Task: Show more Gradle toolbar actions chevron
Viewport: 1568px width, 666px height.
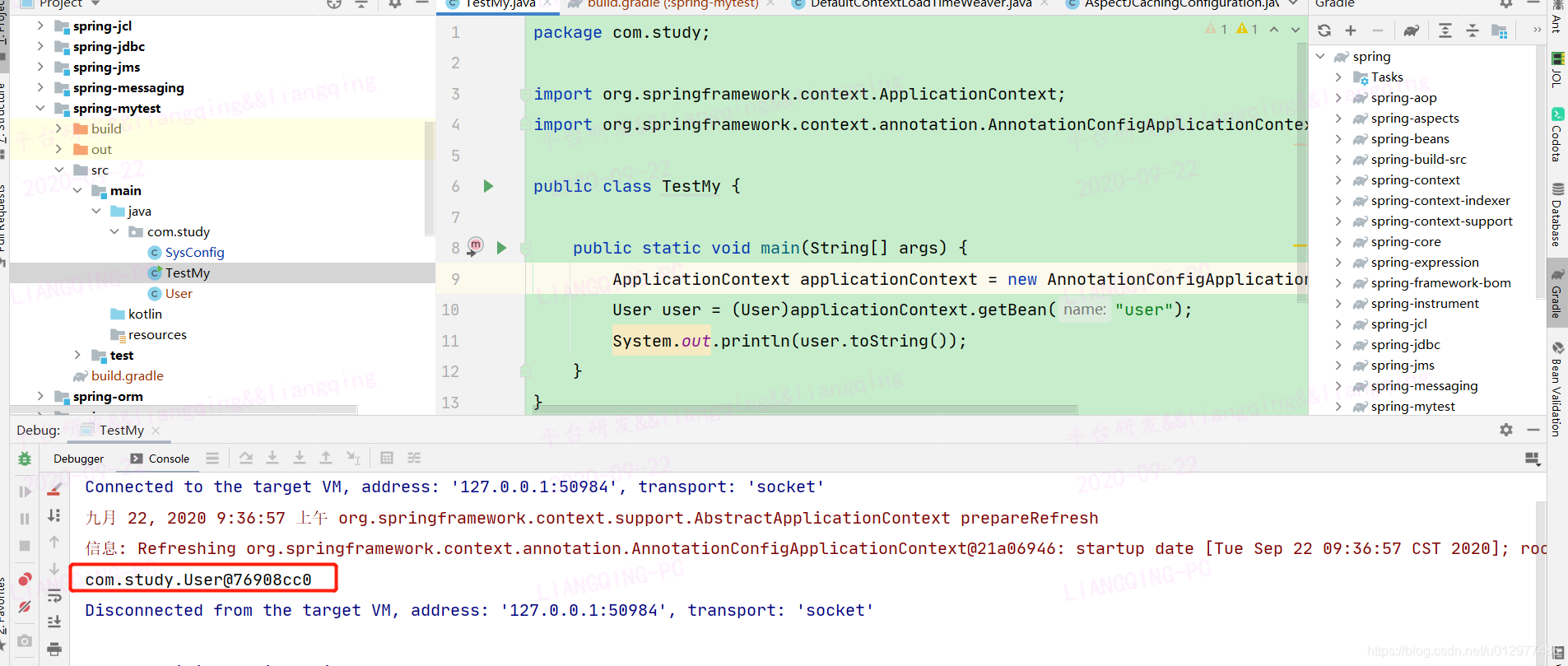Action: click(1537, 30)
